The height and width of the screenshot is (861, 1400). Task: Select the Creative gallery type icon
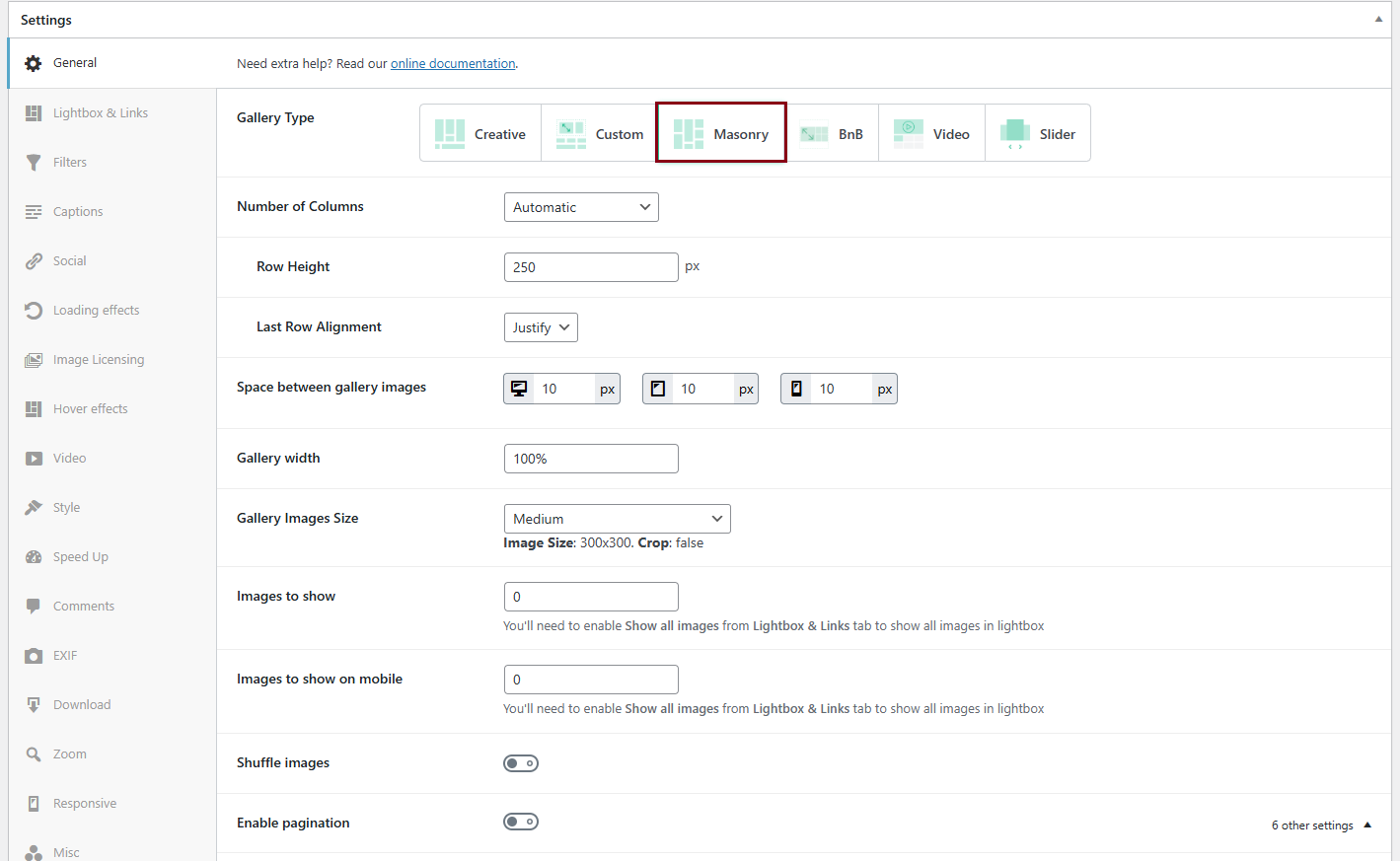point(450,134)
